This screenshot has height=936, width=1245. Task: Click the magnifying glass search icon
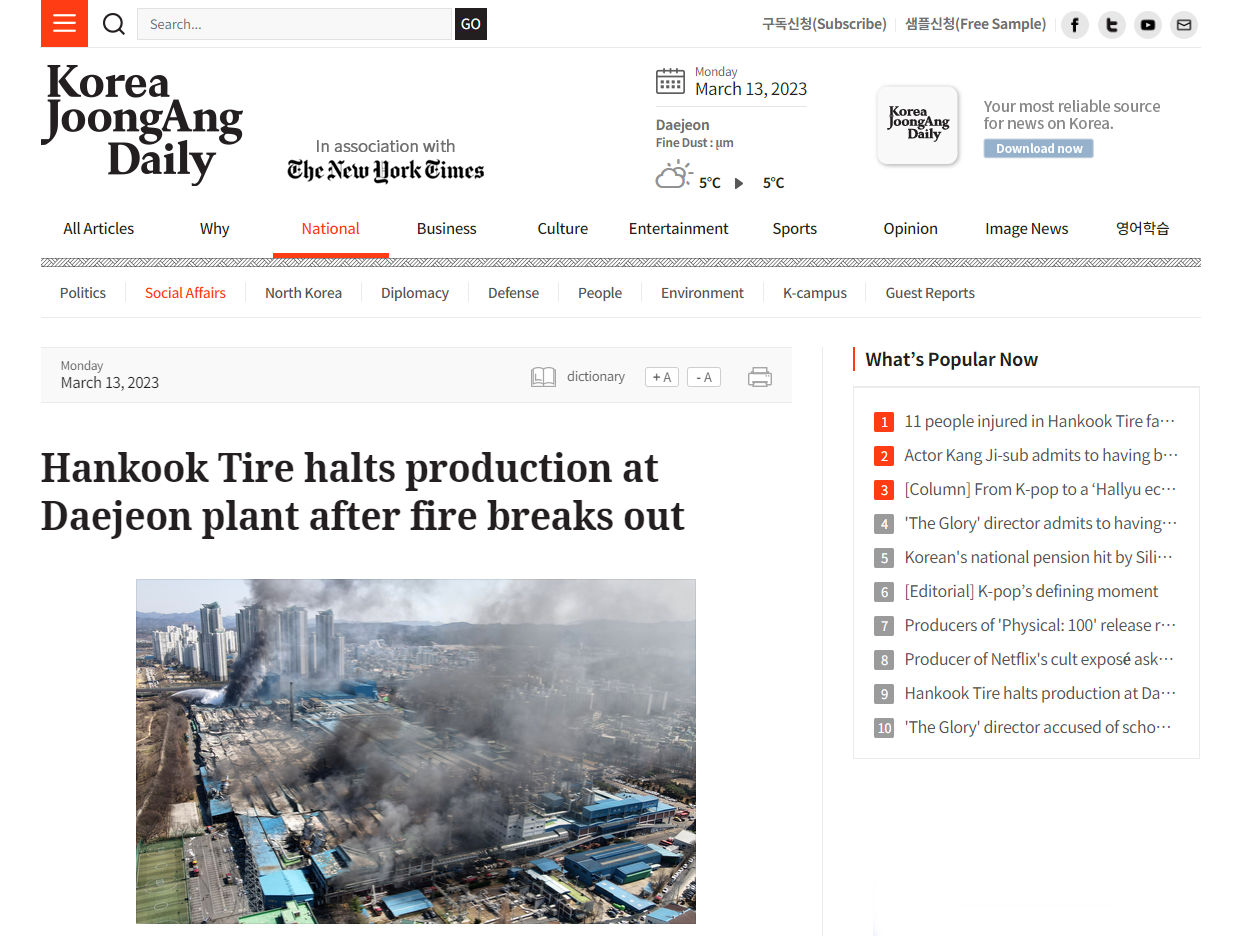[114, 24]
